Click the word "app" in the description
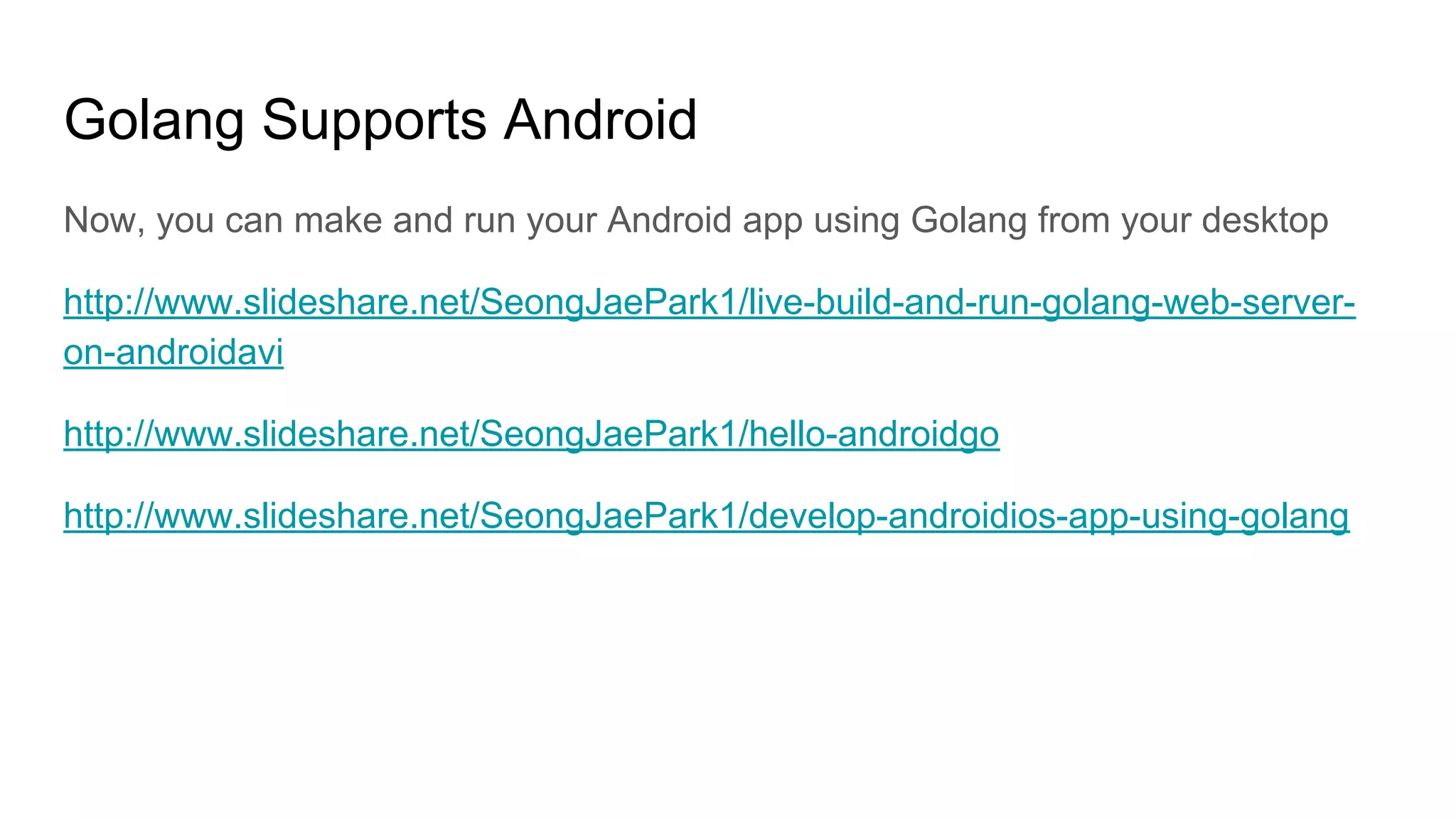The height and width of the screenshot is (819, 1456). 773,220
